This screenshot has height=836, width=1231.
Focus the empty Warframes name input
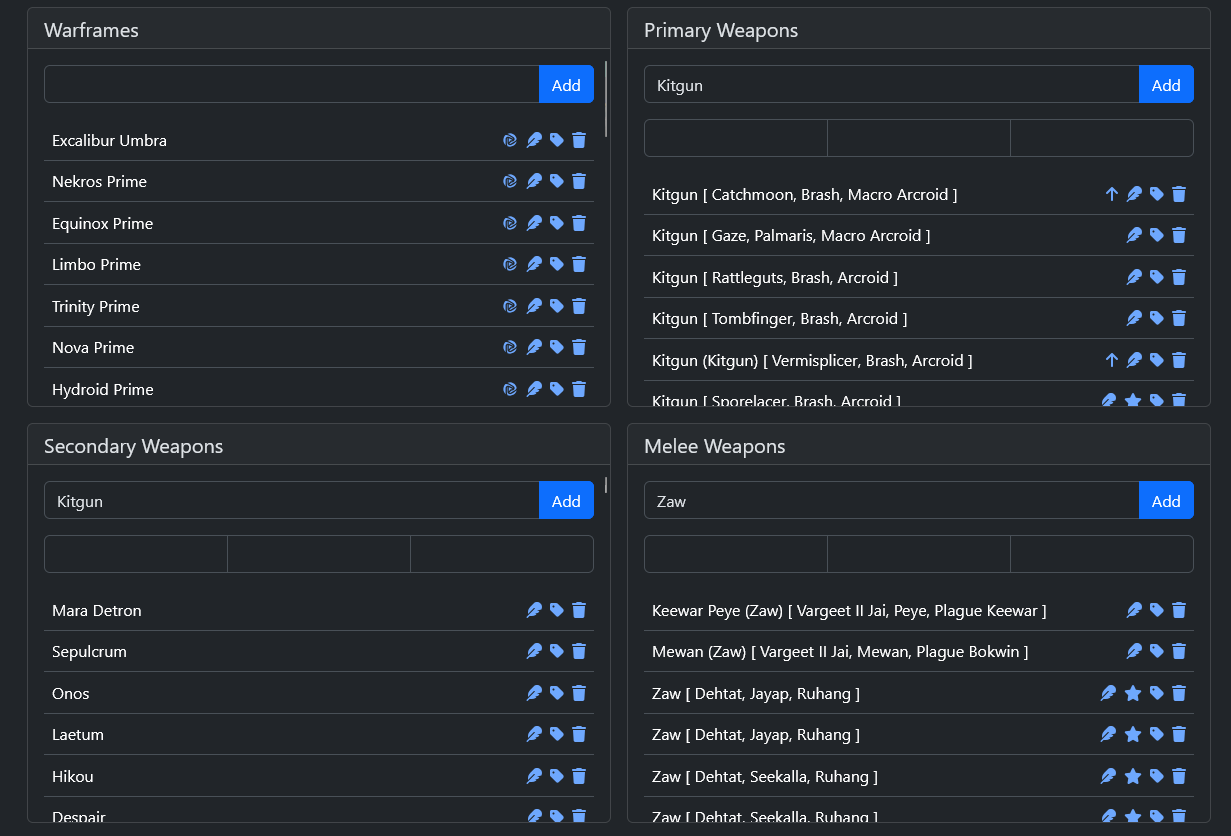(291, 85)
